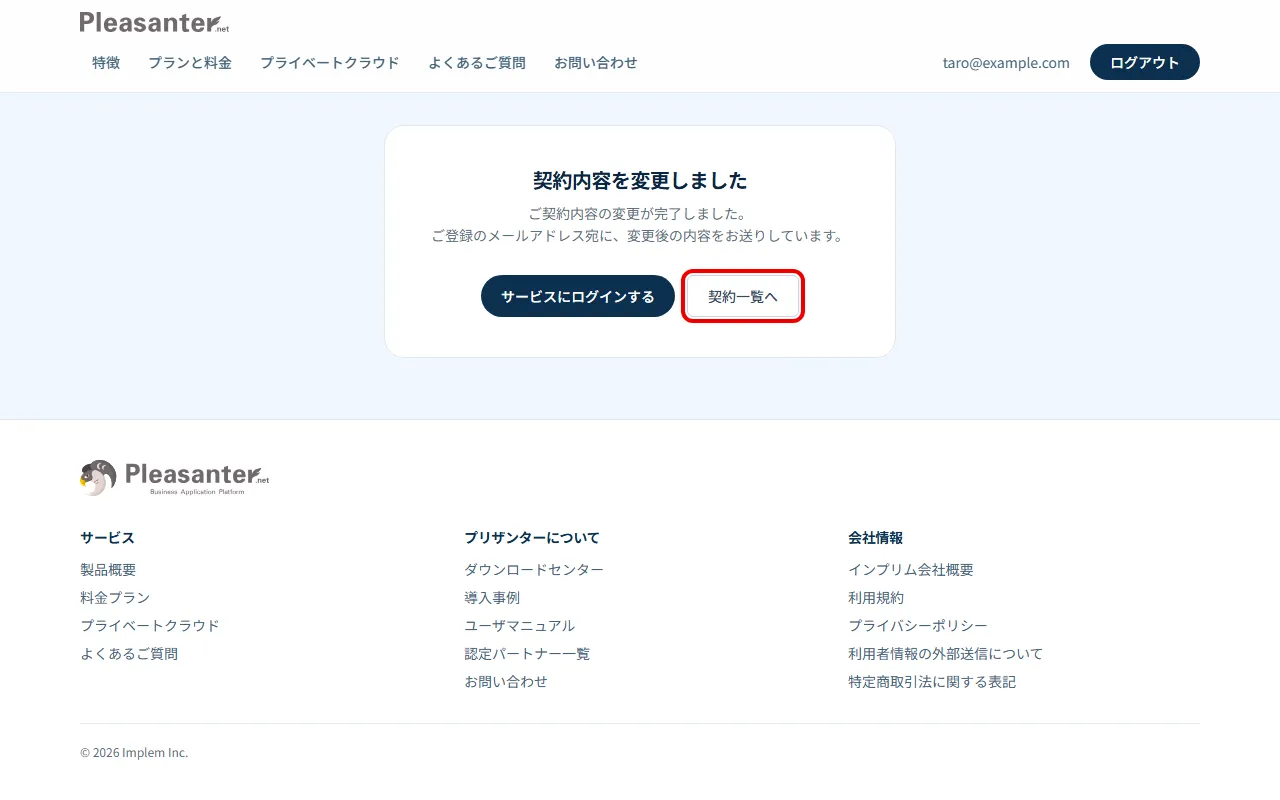Click the お問い合わせ footer link

506,682
